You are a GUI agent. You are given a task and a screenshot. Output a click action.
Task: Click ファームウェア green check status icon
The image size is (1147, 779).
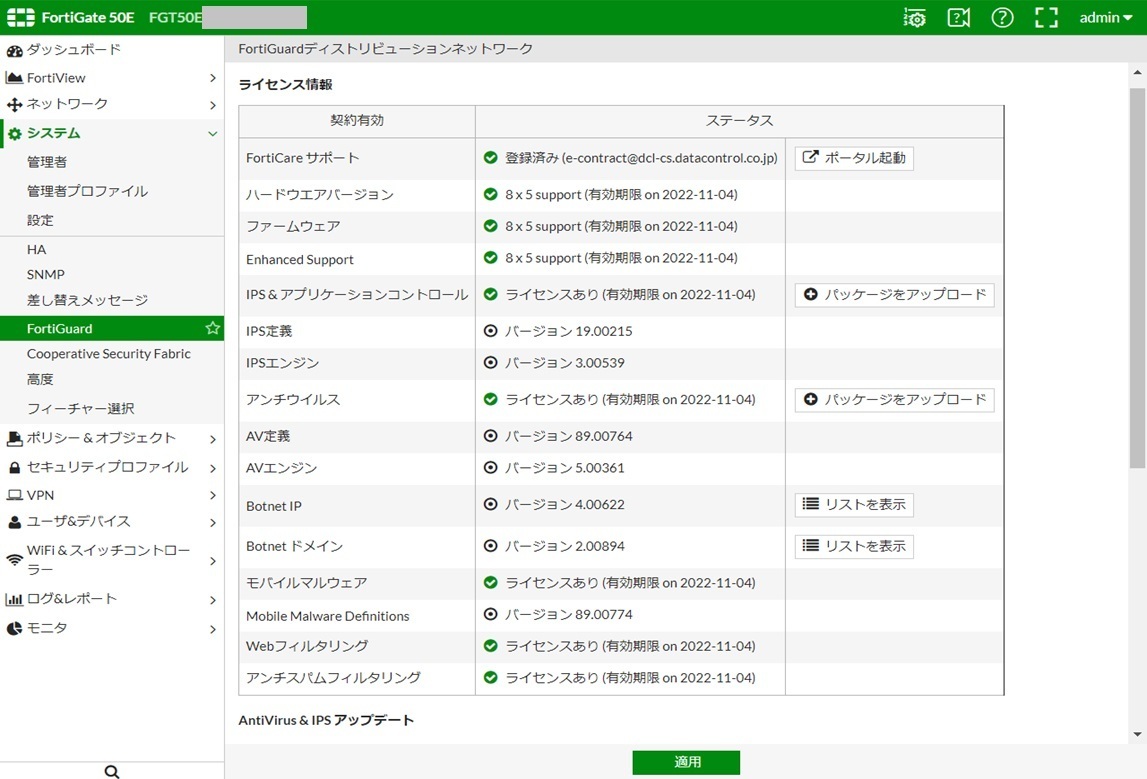coord(491,226)
